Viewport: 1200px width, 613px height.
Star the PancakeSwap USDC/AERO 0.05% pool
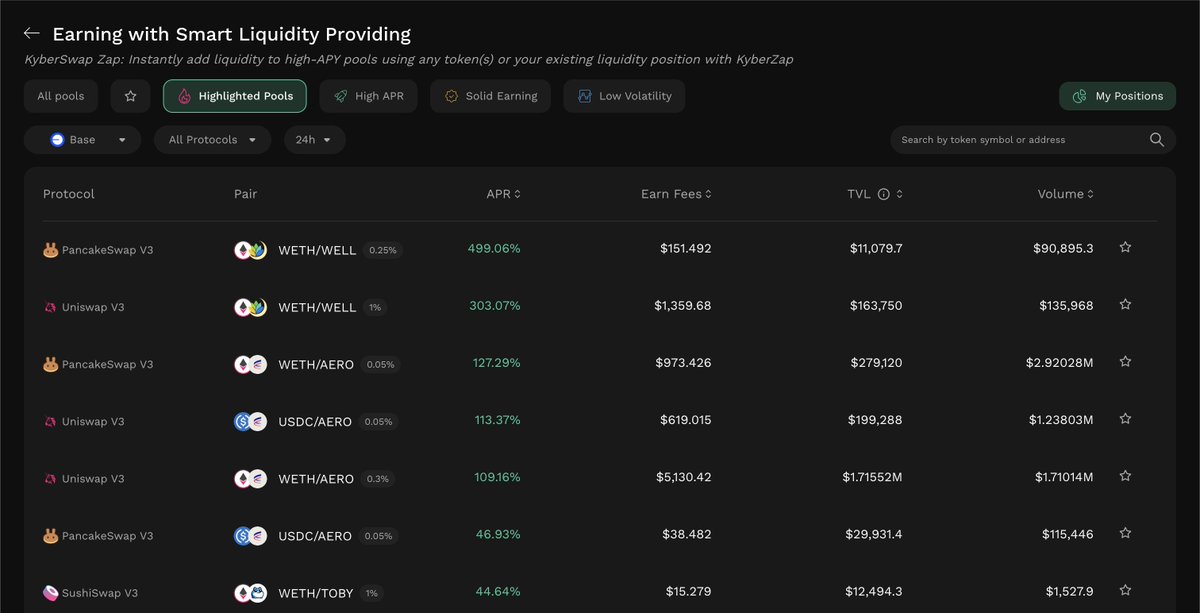(x=1125, y=534)
